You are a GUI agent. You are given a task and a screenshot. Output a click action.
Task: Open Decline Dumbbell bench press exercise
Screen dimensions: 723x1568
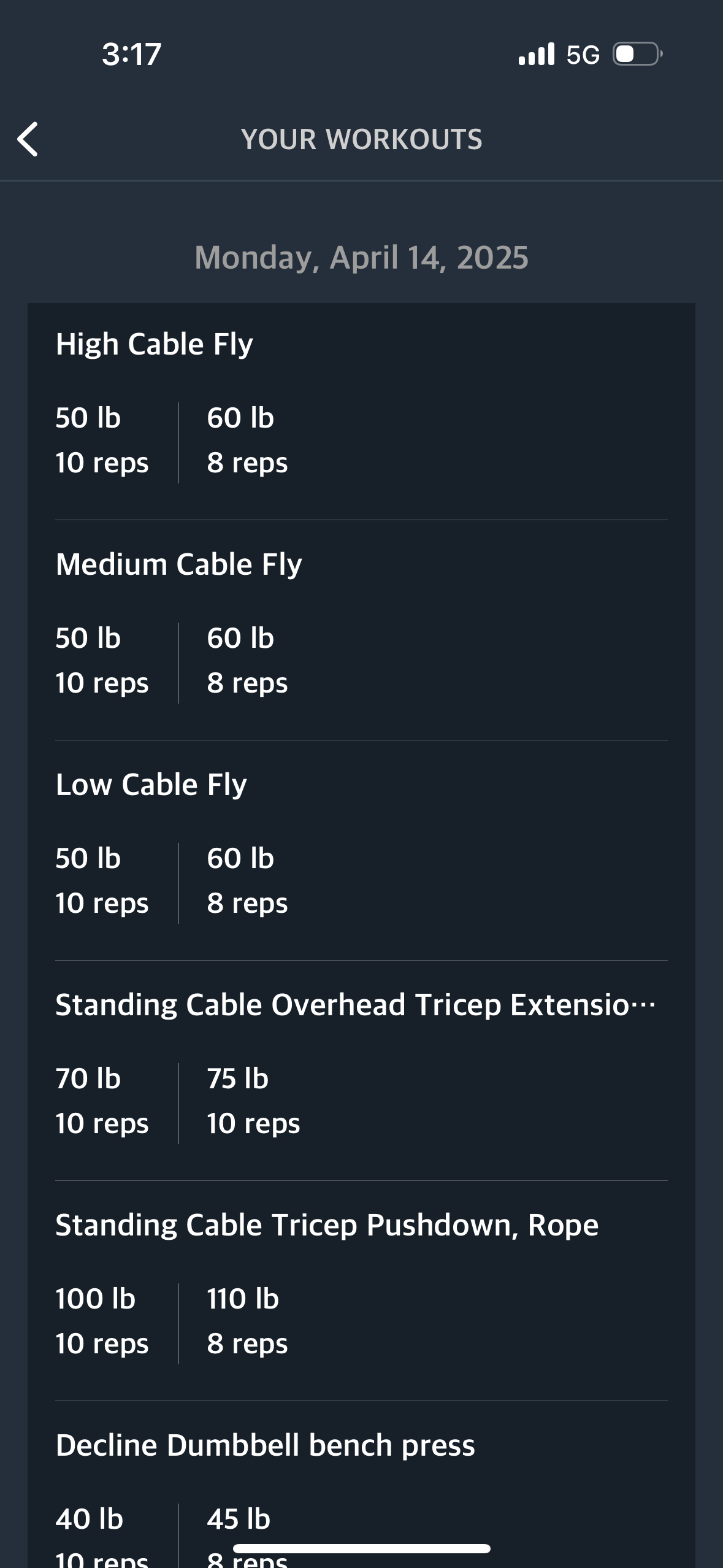(265, 1445)
